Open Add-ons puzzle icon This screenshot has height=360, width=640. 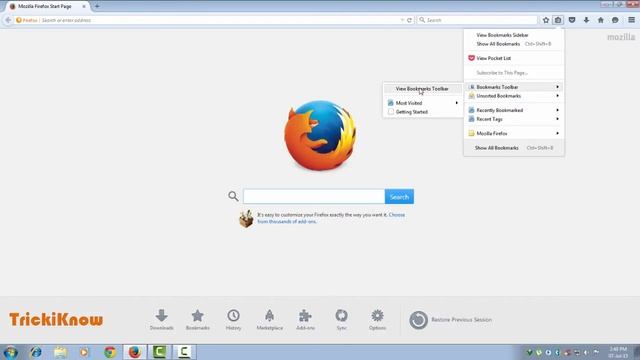305,319
